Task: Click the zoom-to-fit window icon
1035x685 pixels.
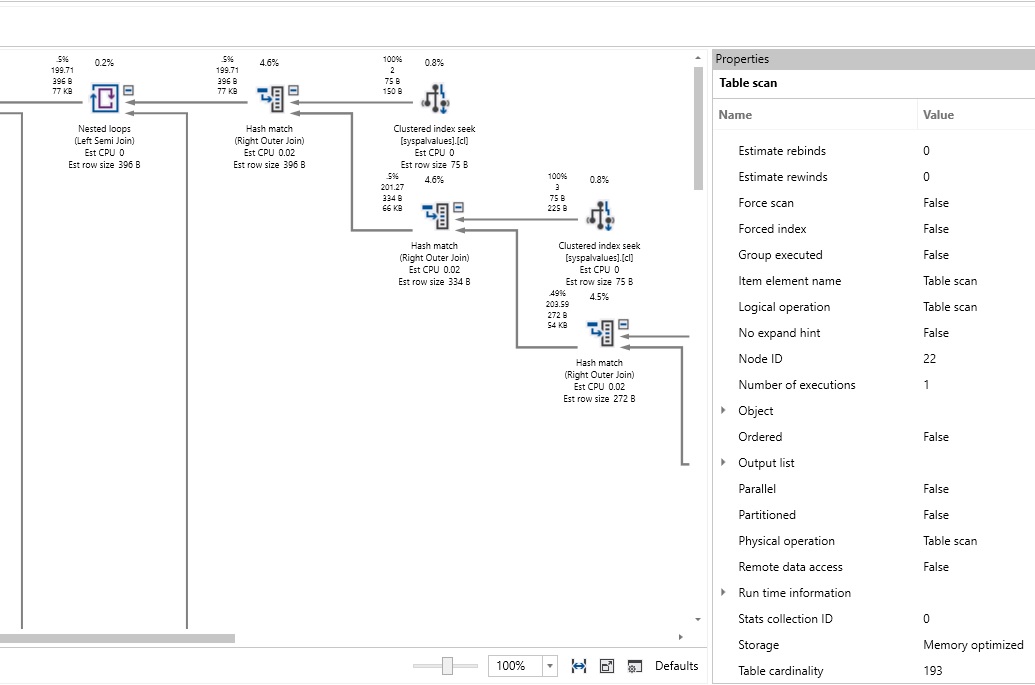Action: [607, 666]
